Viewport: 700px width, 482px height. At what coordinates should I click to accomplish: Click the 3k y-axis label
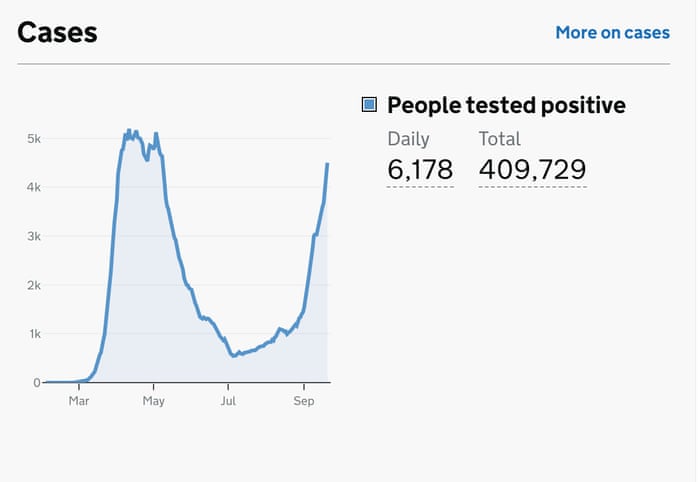tap(33, 237)
